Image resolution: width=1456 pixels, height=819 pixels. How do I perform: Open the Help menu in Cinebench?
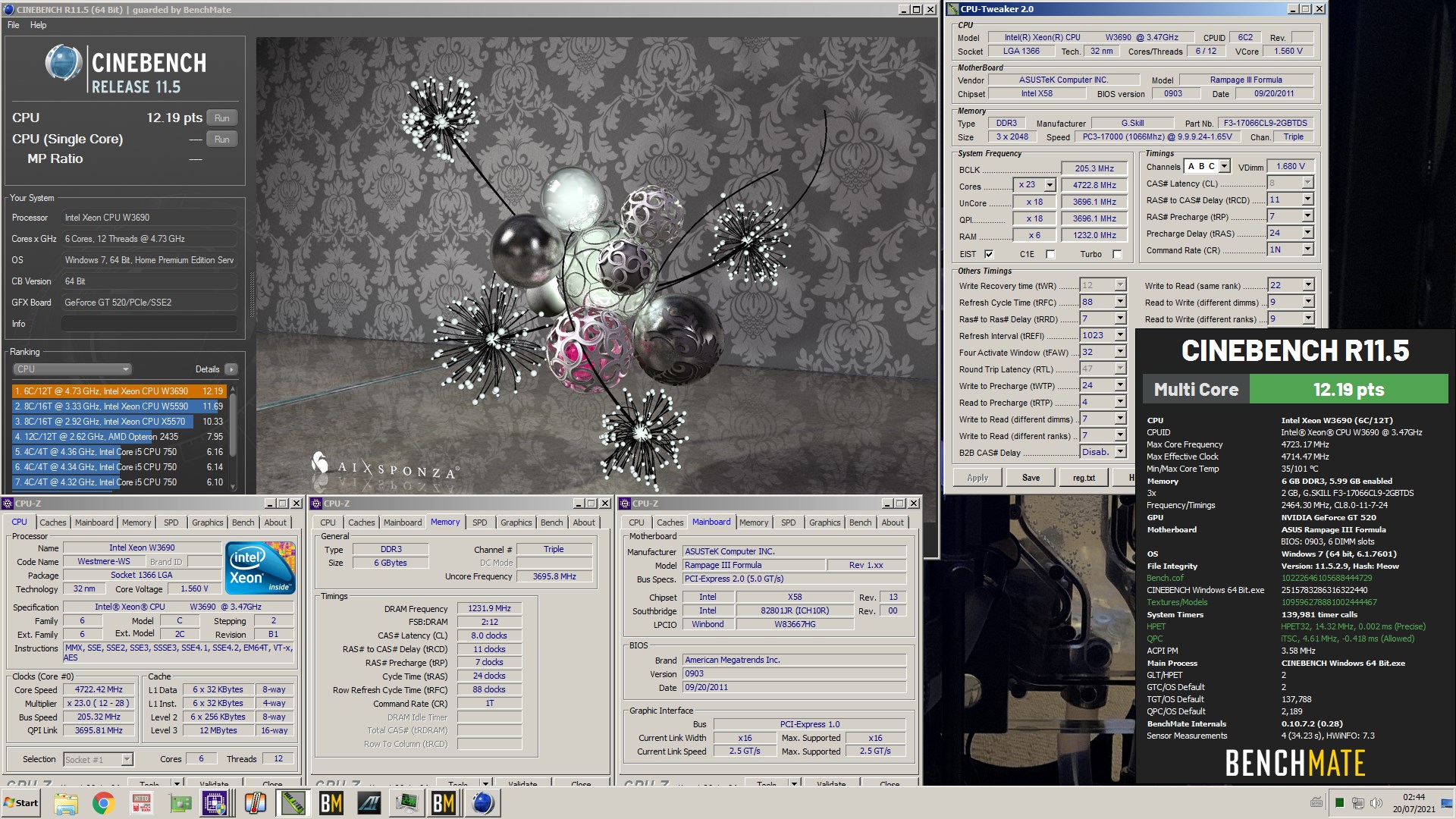tap(38, 25)
